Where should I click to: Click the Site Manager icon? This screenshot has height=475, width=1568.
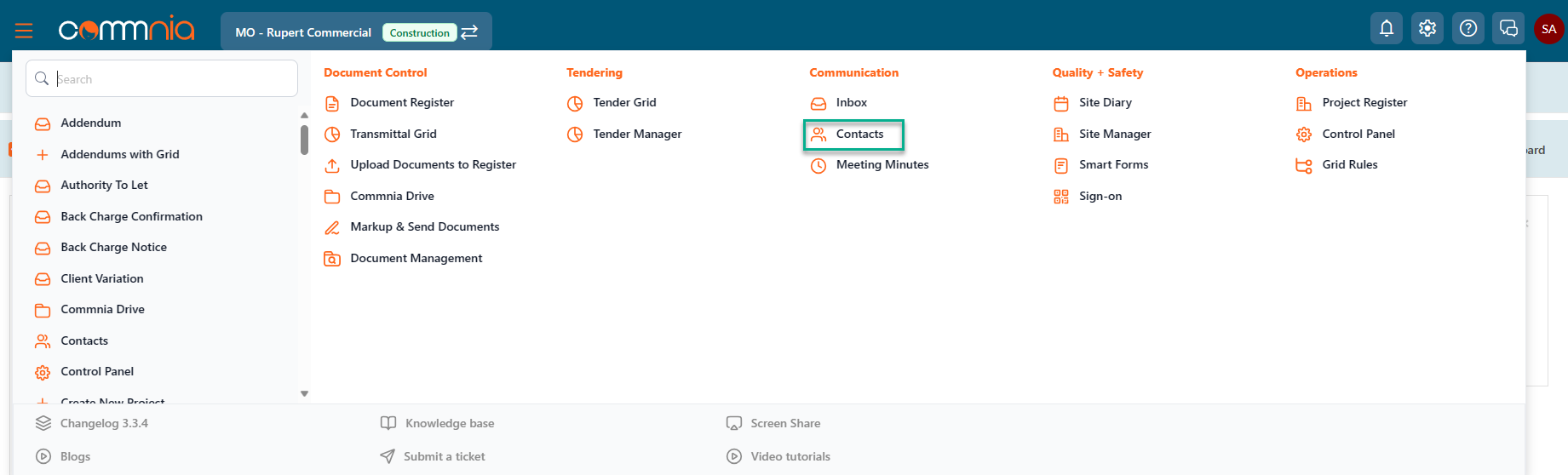tap(1061, 134)
